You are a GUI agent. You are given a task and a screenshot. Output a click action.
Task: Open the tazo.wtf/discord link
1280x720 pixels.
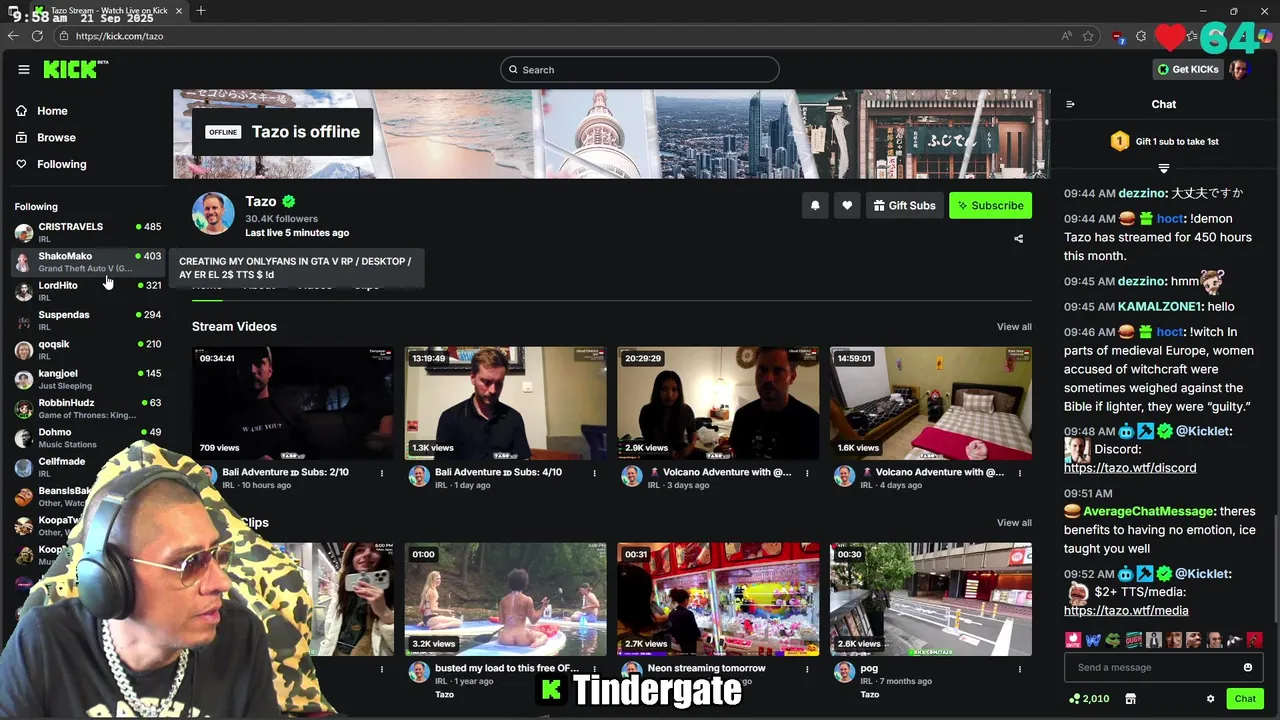click(x=1130, y=468)
